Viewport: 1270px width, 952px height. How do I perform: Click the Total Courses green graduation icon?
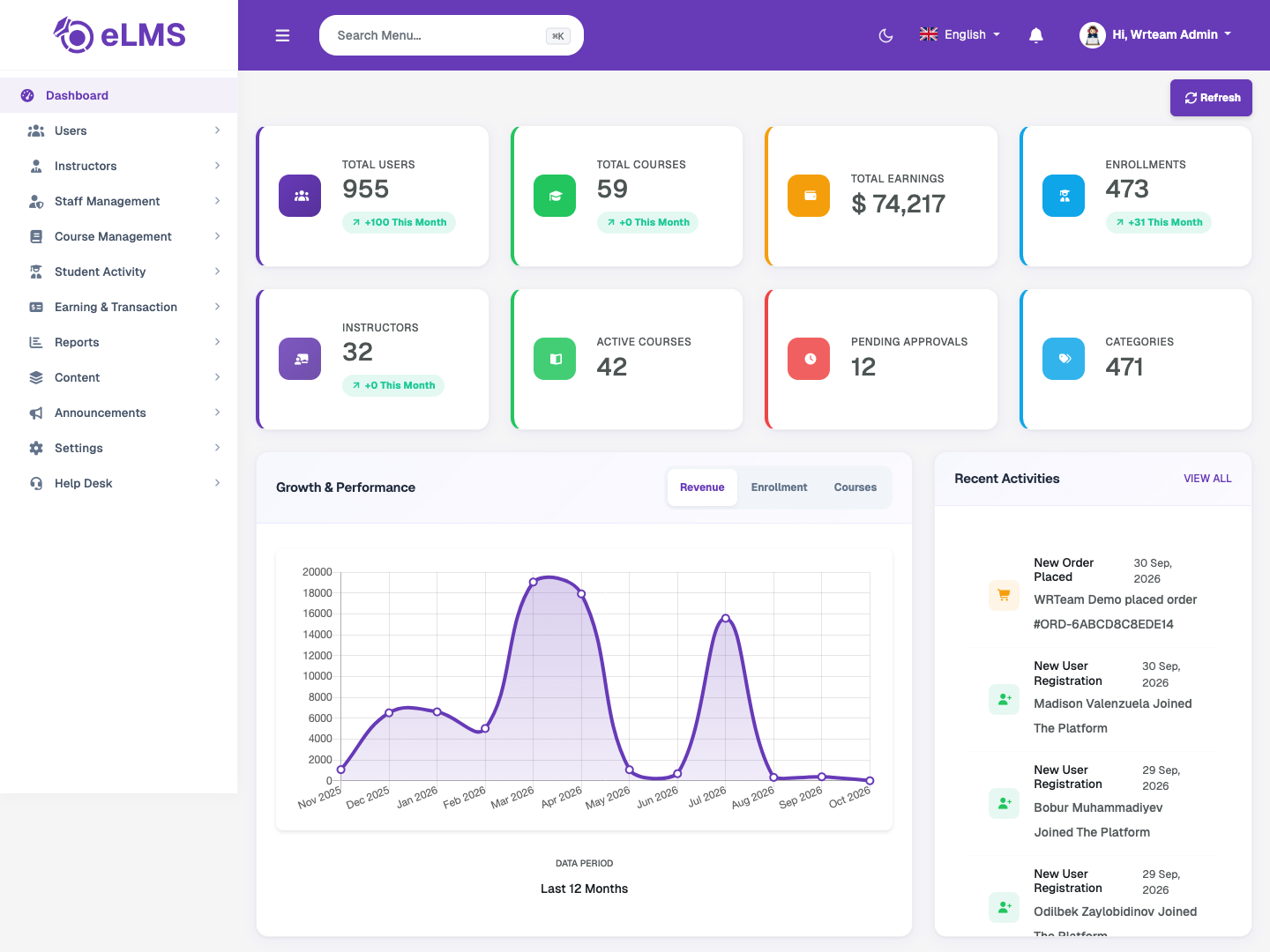point(555,196)
